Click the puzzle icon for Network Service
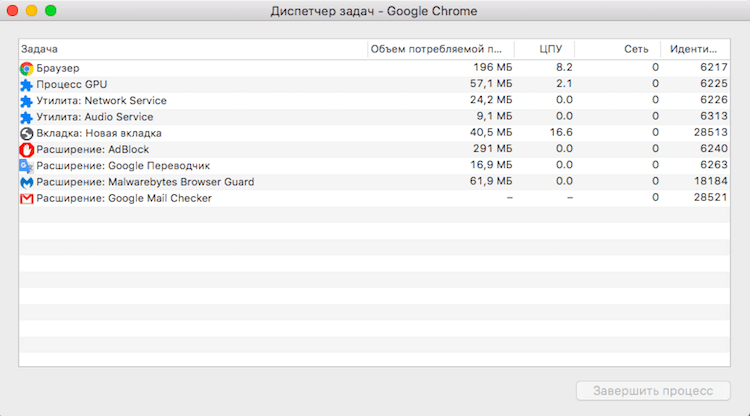Image resolution: width=750 pixels, height=416 pixels. pos(27,101)
